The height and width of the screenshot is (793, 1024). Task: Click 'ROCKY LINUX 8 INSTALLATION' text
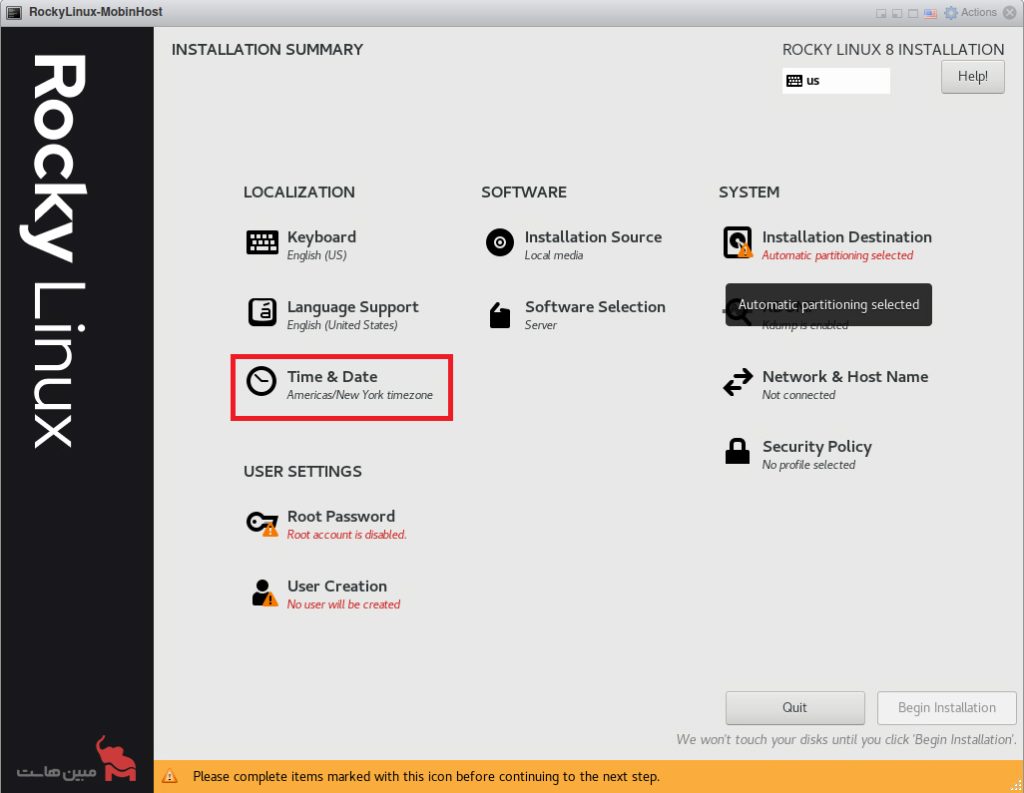click(x=893, y=50)
